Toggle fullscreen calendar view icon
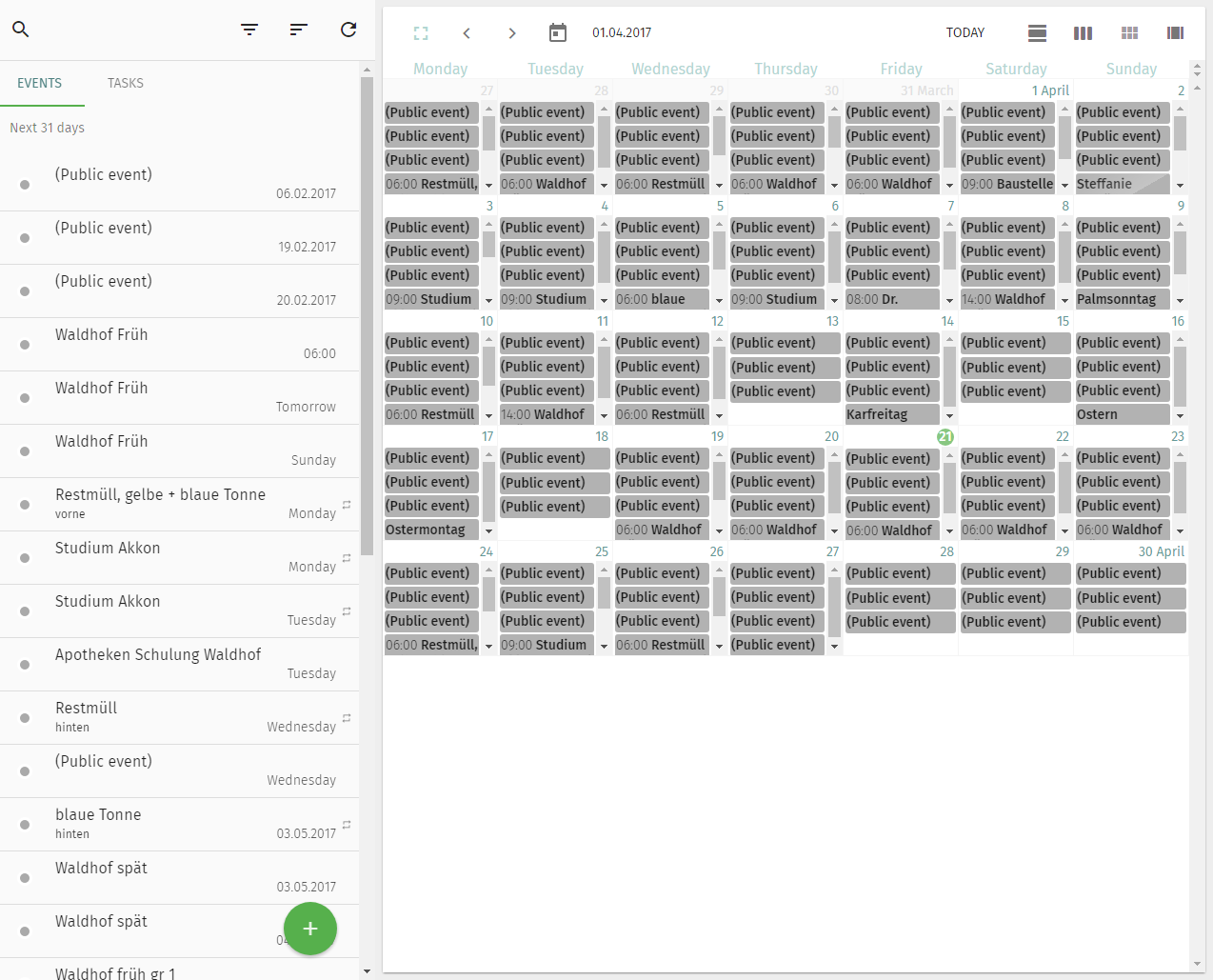1213x980 pixels. (421, 33)
